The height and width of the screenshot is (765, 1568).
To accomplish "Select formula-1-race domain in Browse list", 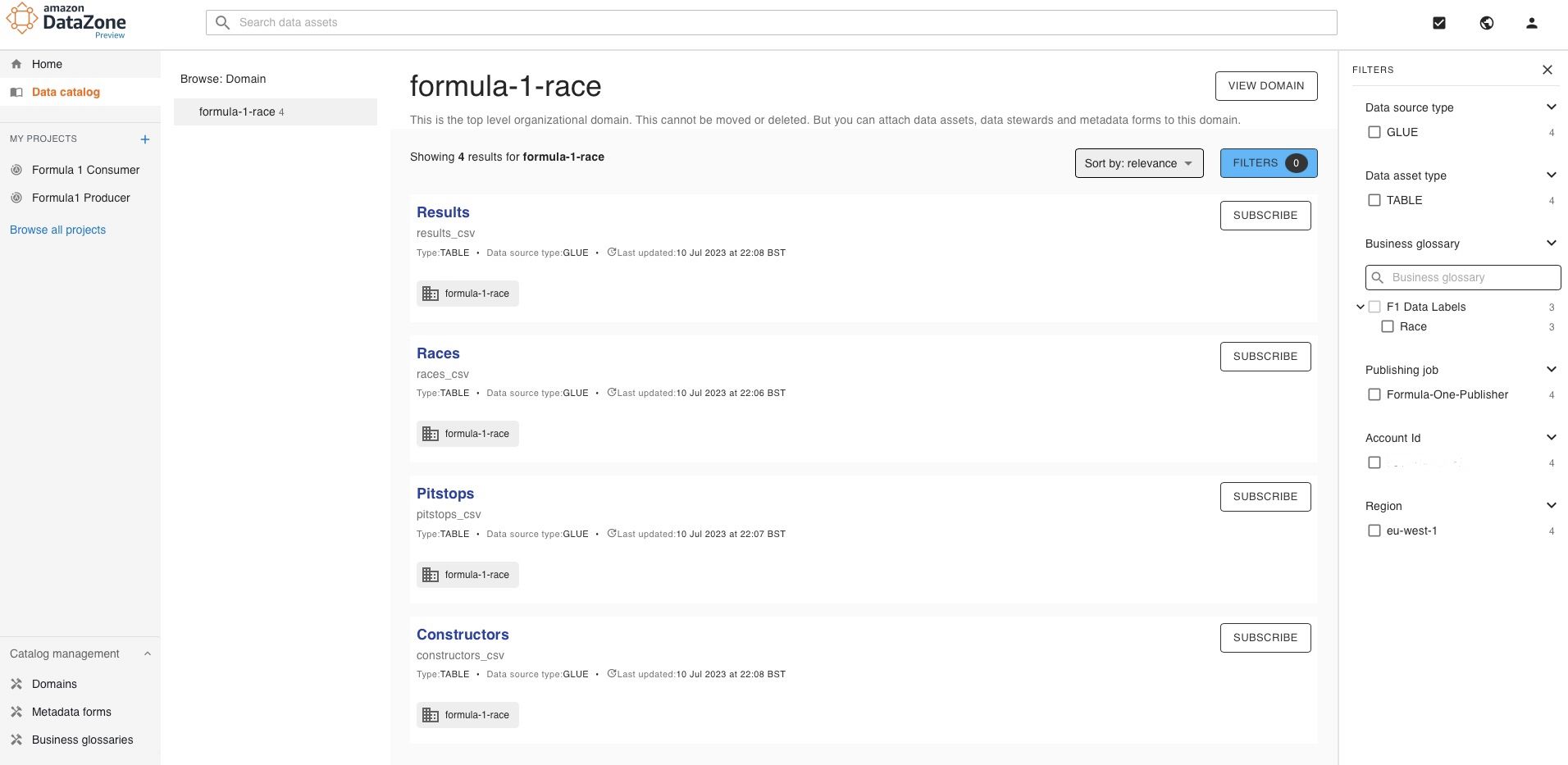I will click(276, 112).
